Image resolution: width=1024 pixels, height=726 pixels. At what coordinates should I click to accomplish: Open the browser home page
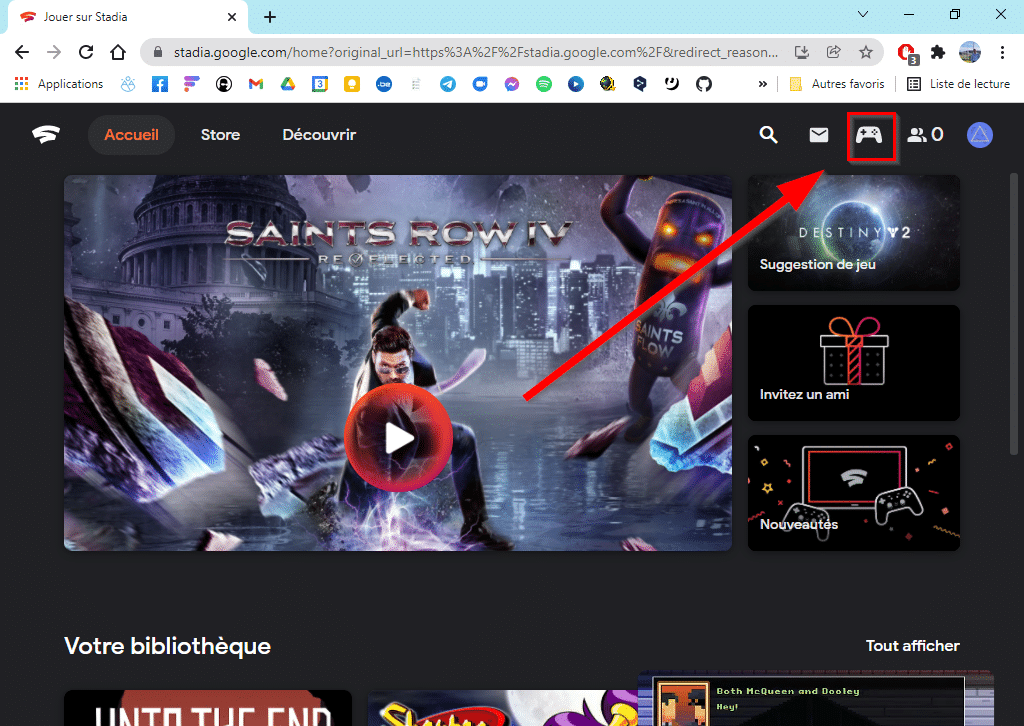[x=118, y=52]
